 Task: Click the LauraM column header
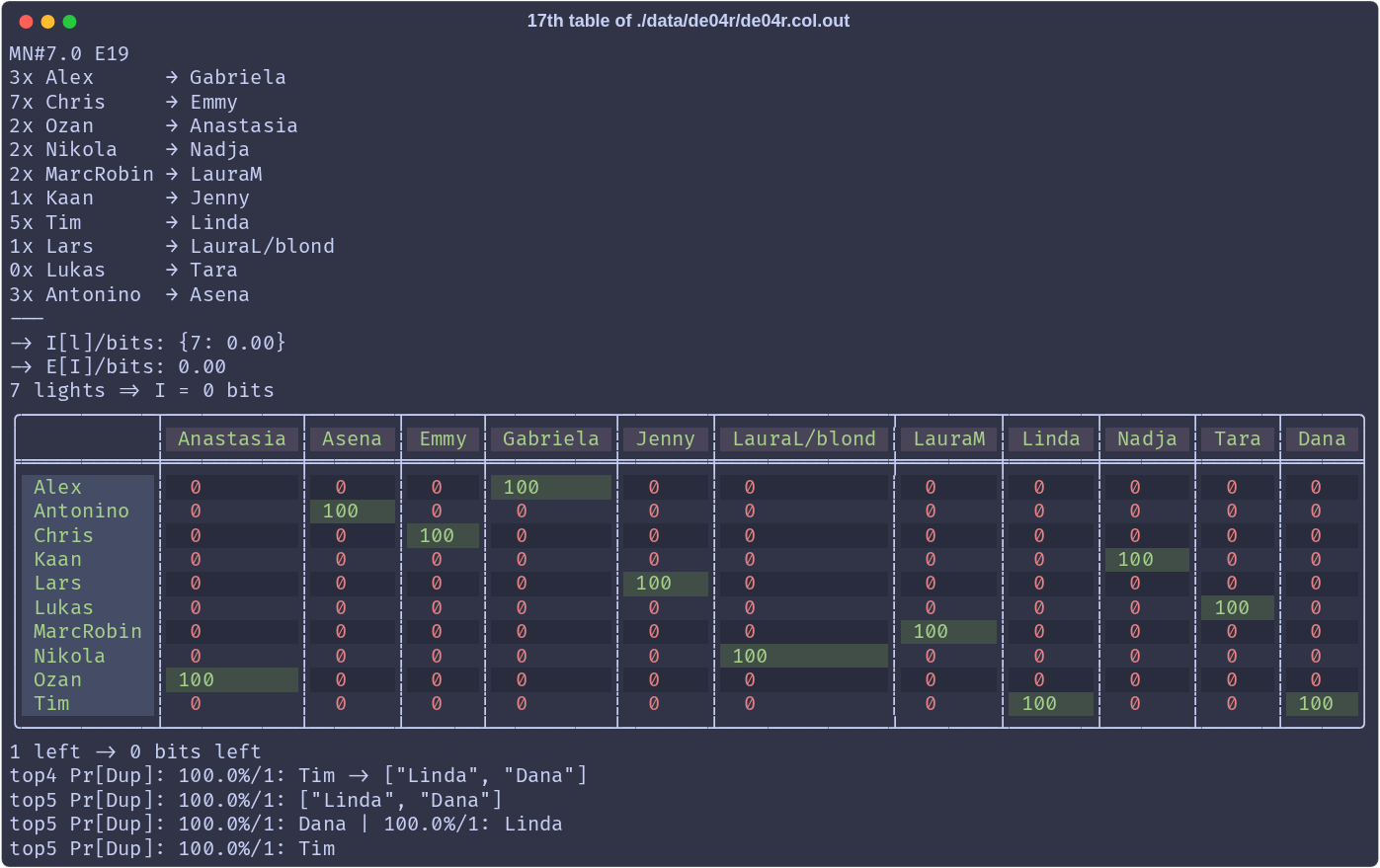pos(949,438)
